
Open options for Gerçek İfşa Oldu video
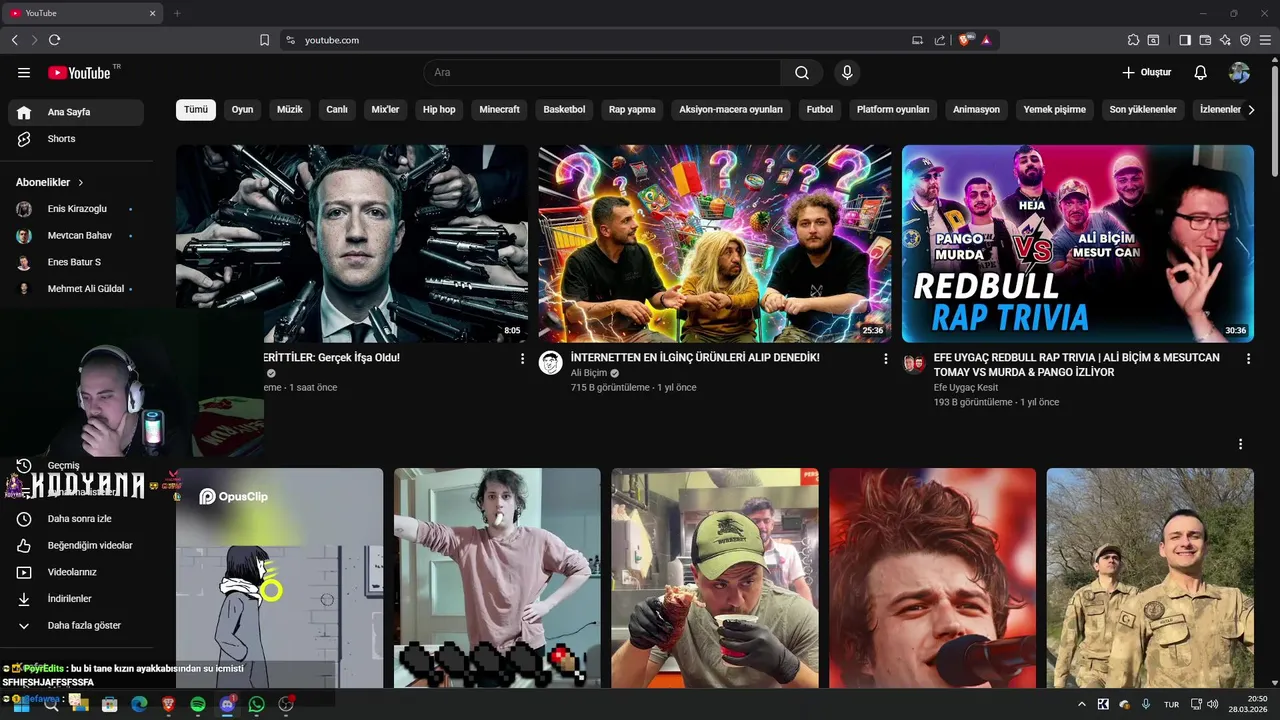point(522,358)
